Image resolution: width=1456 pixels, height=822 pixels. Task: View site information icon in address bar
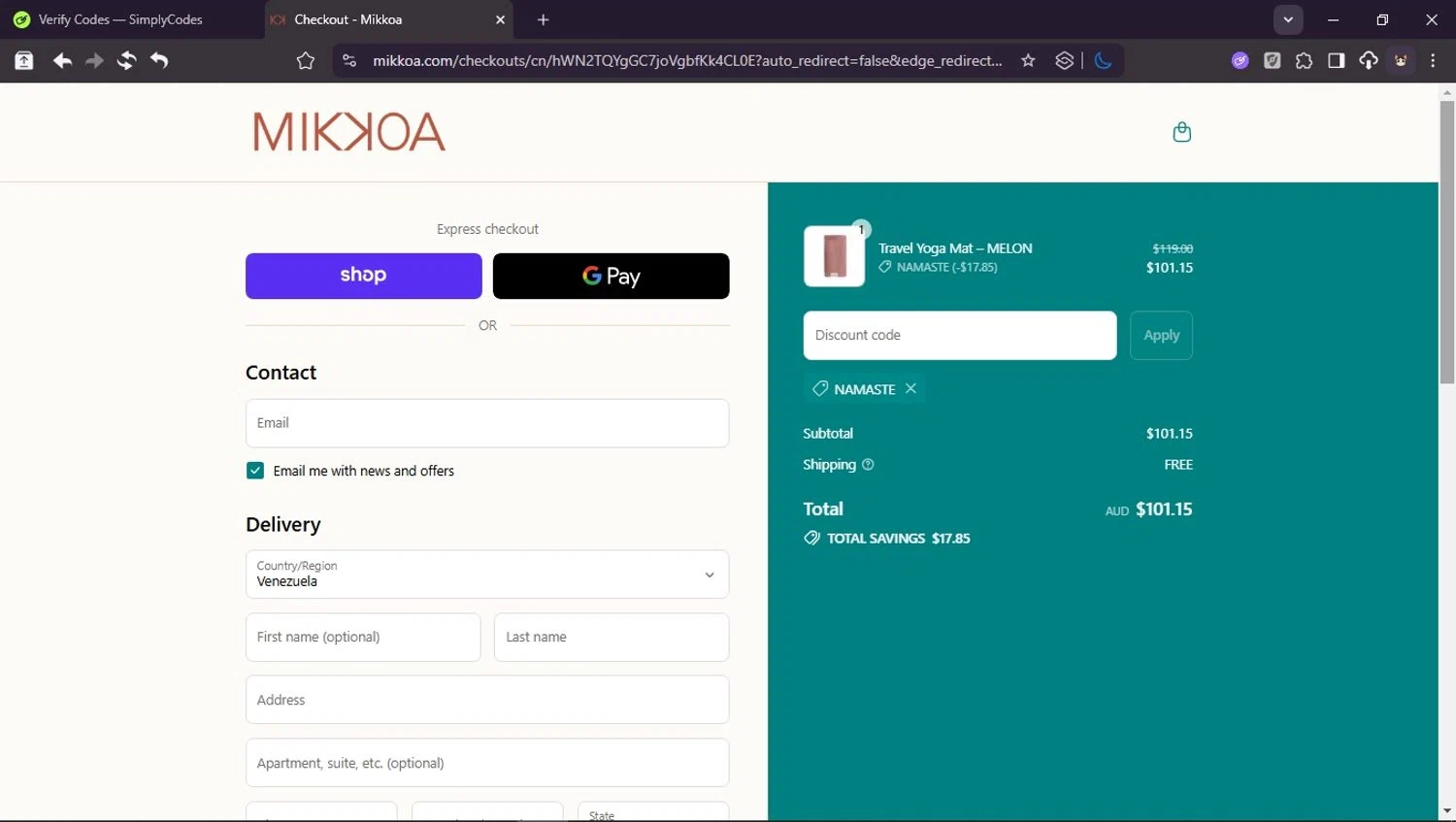coord(349,61)
